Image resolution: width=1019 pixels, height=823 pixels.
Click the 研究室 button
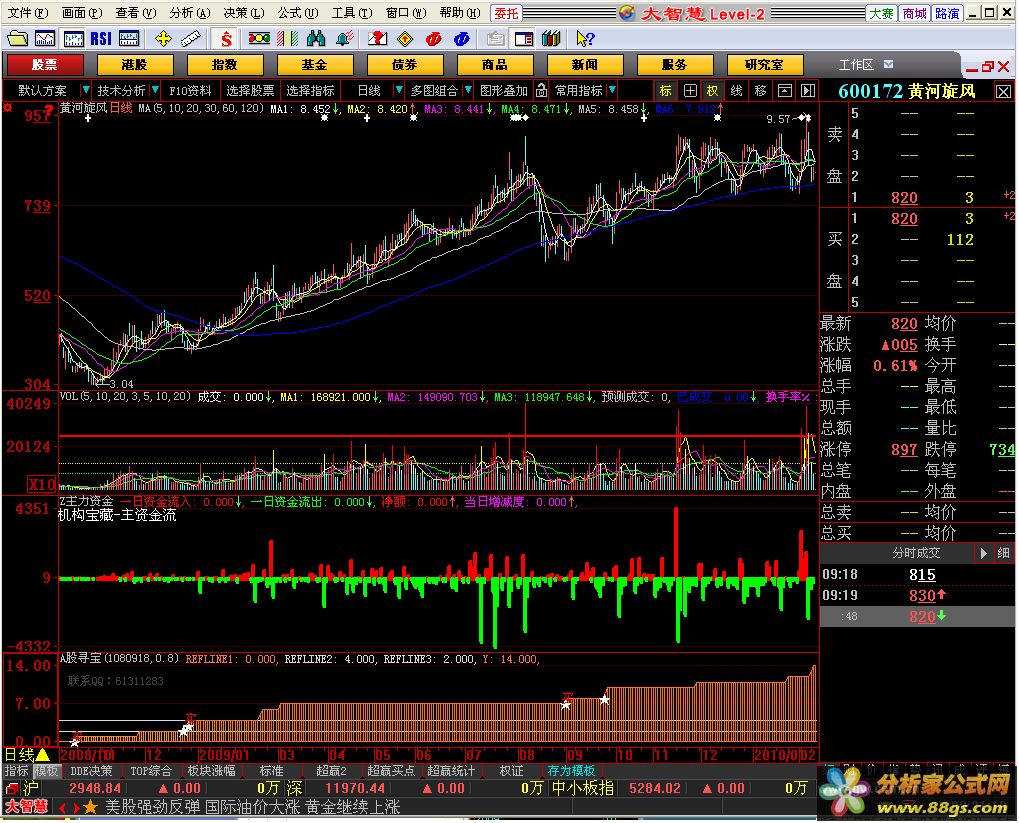point(764,65)
